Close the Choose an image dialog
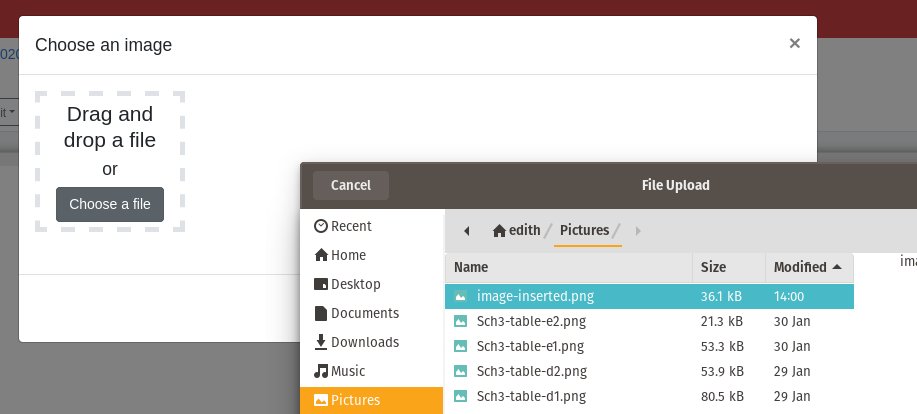 (794, 43)
